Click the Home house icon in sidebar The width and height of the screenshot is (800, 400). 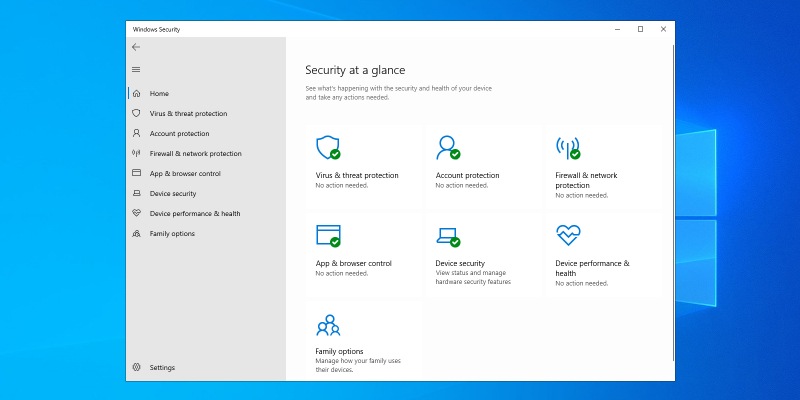pos(136,93)
